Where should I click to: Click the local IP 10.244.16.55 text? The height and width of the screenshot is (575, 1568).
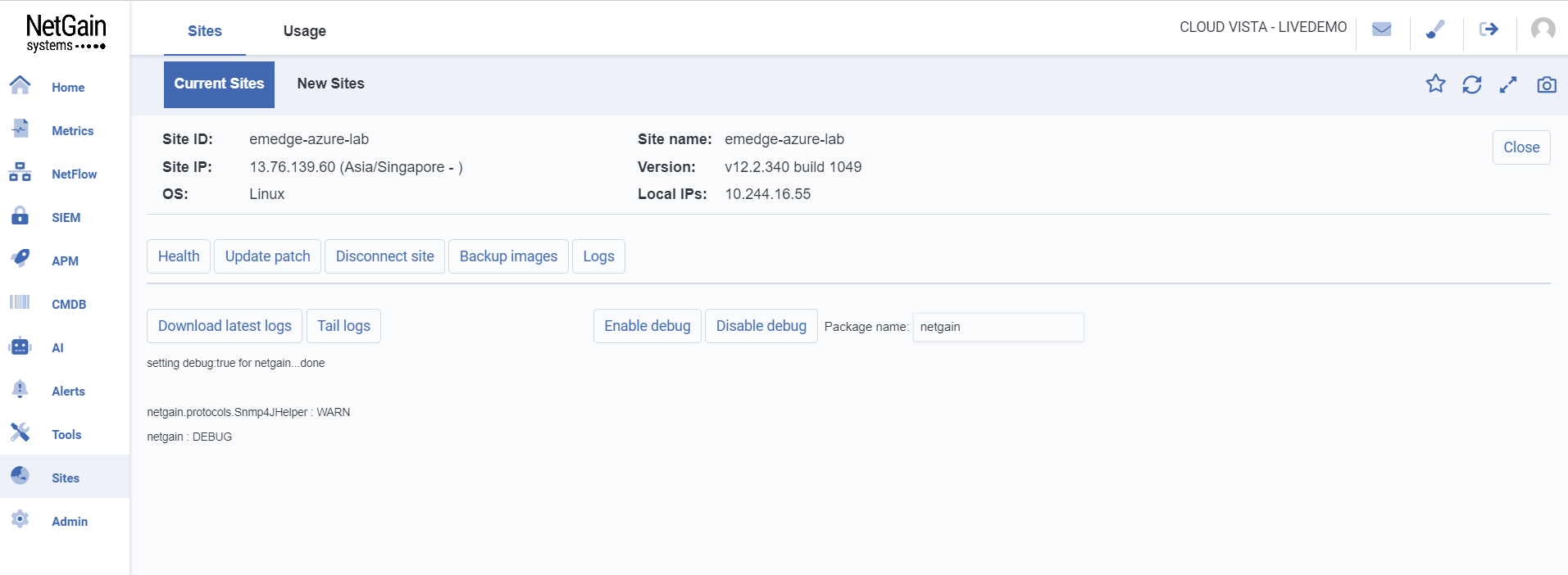(x=767, y=194)
